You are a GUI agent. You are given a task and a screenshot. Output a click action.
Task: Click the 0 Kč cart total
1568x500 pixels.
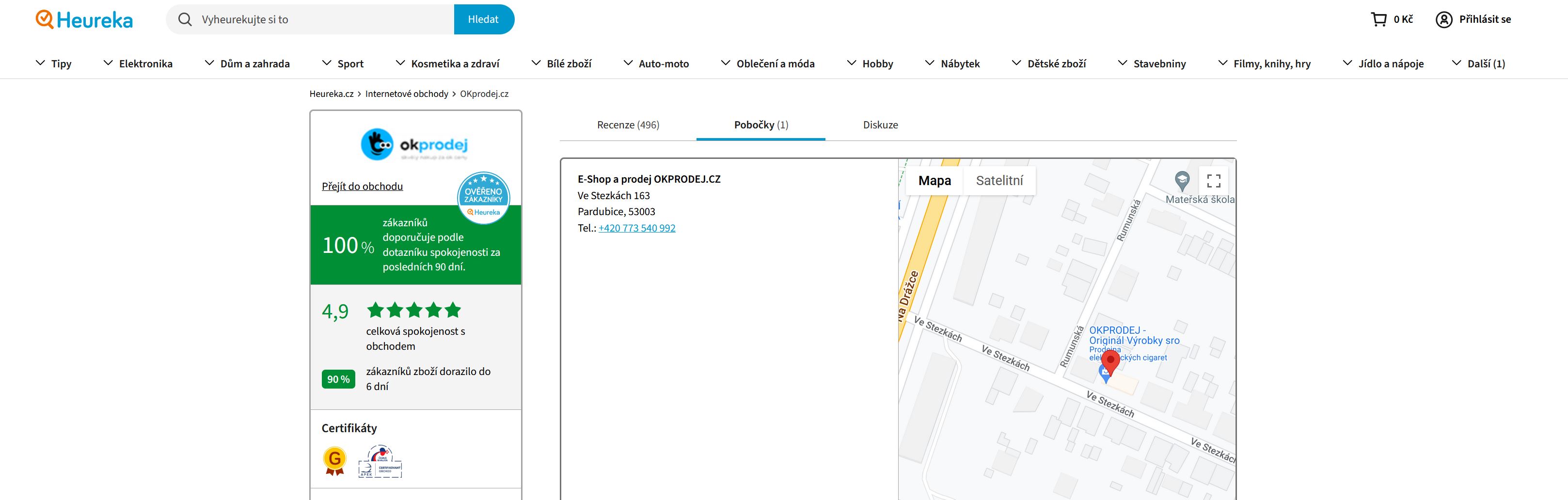pos(1403,19)
